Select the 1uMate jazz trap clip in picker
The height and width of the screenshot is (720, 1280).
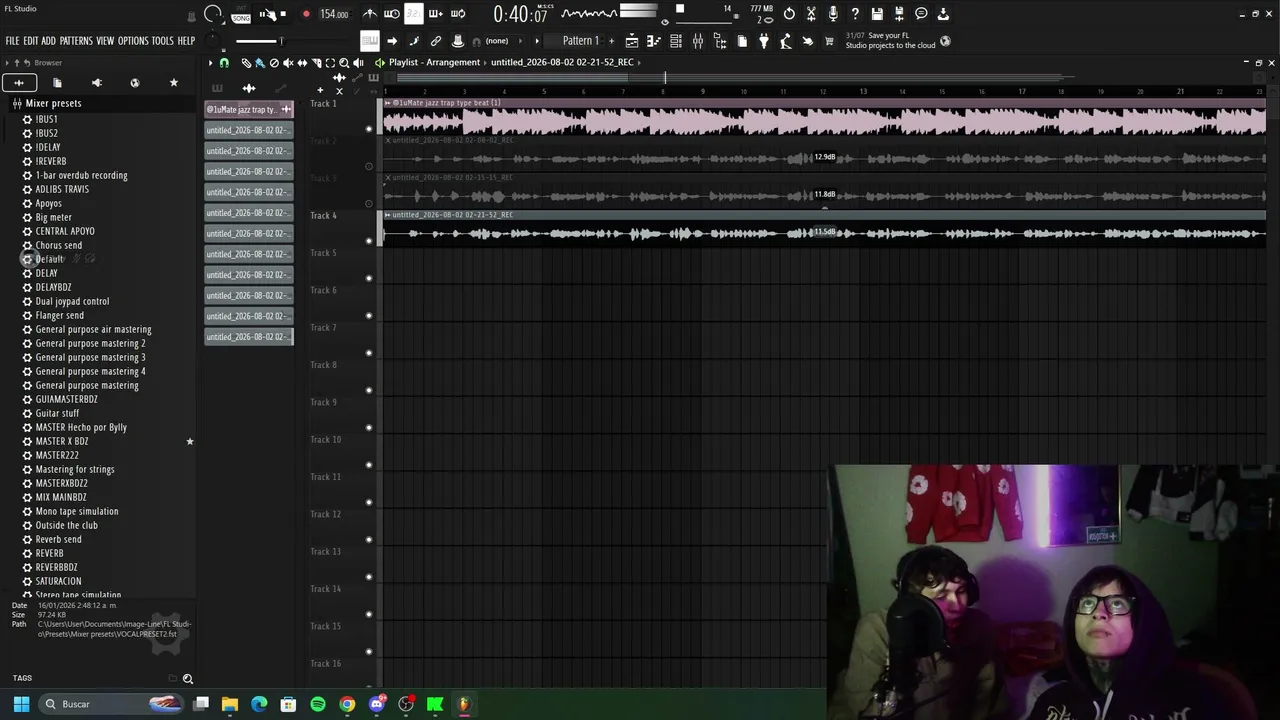tap(249, 109)
